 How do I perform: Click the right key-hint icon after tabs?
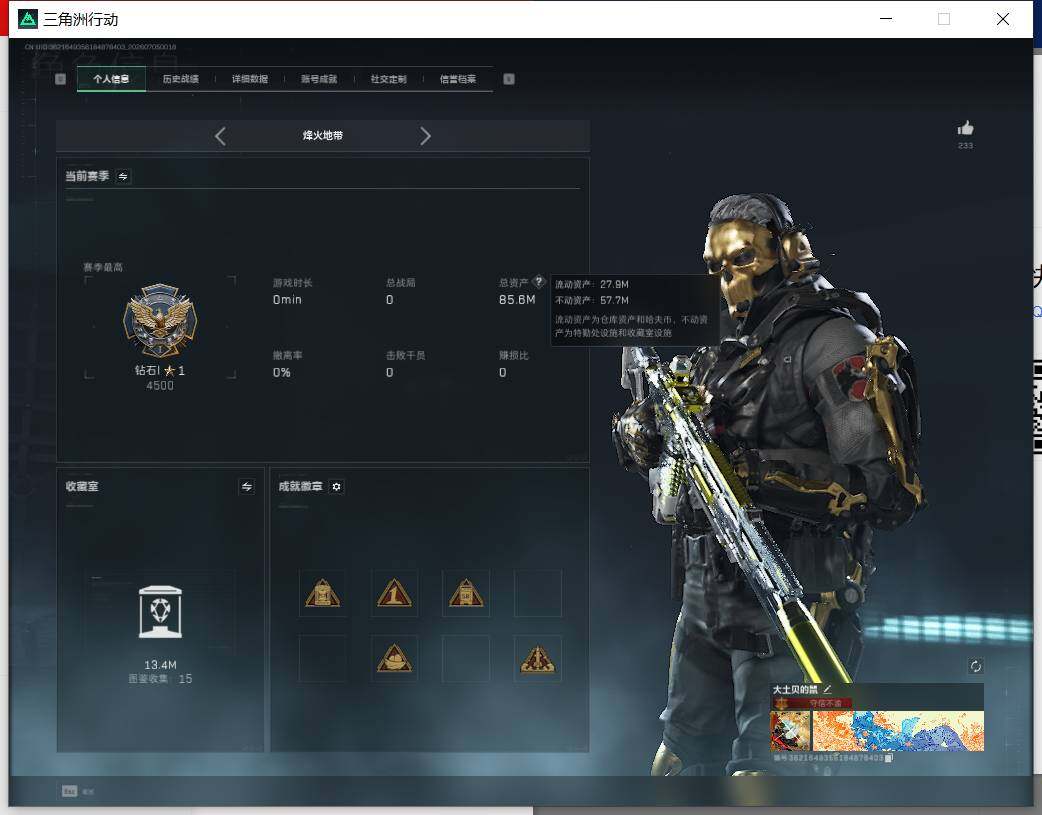pyautogui.click(x=509, y=79)
